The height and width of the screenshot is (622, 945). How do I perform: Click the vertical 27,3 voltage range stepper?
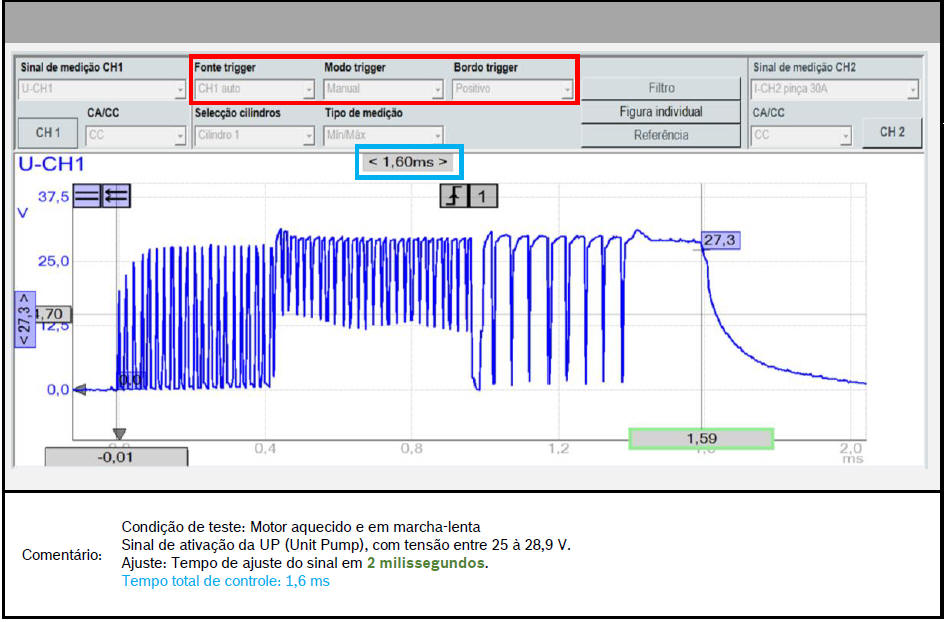[x=22, y=319]
